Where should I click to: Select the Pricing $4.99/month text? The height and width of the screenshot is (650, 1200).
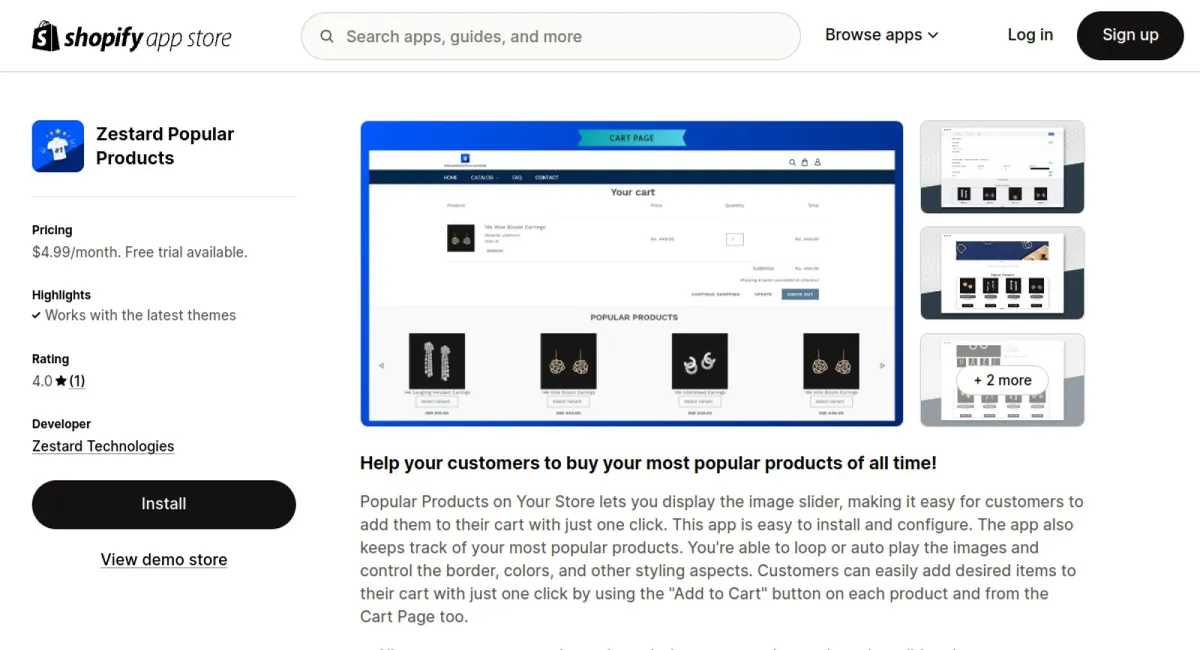[x=139, y=252]
